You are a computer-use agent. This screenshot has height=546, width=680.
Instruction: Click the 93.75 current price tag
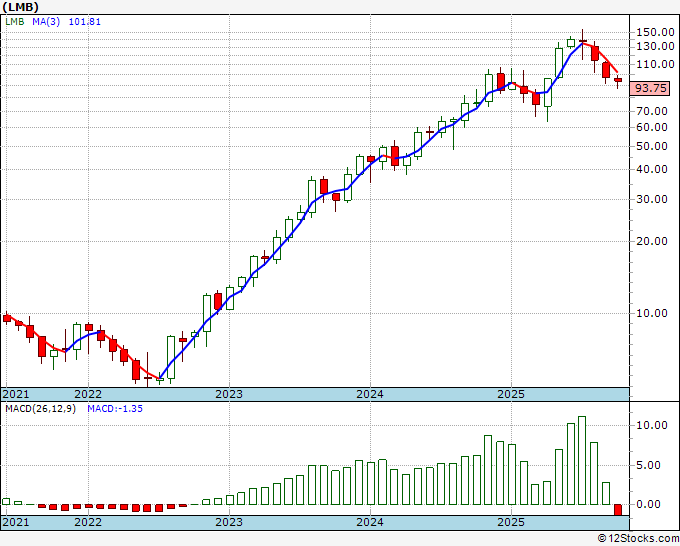click(650, 88)
